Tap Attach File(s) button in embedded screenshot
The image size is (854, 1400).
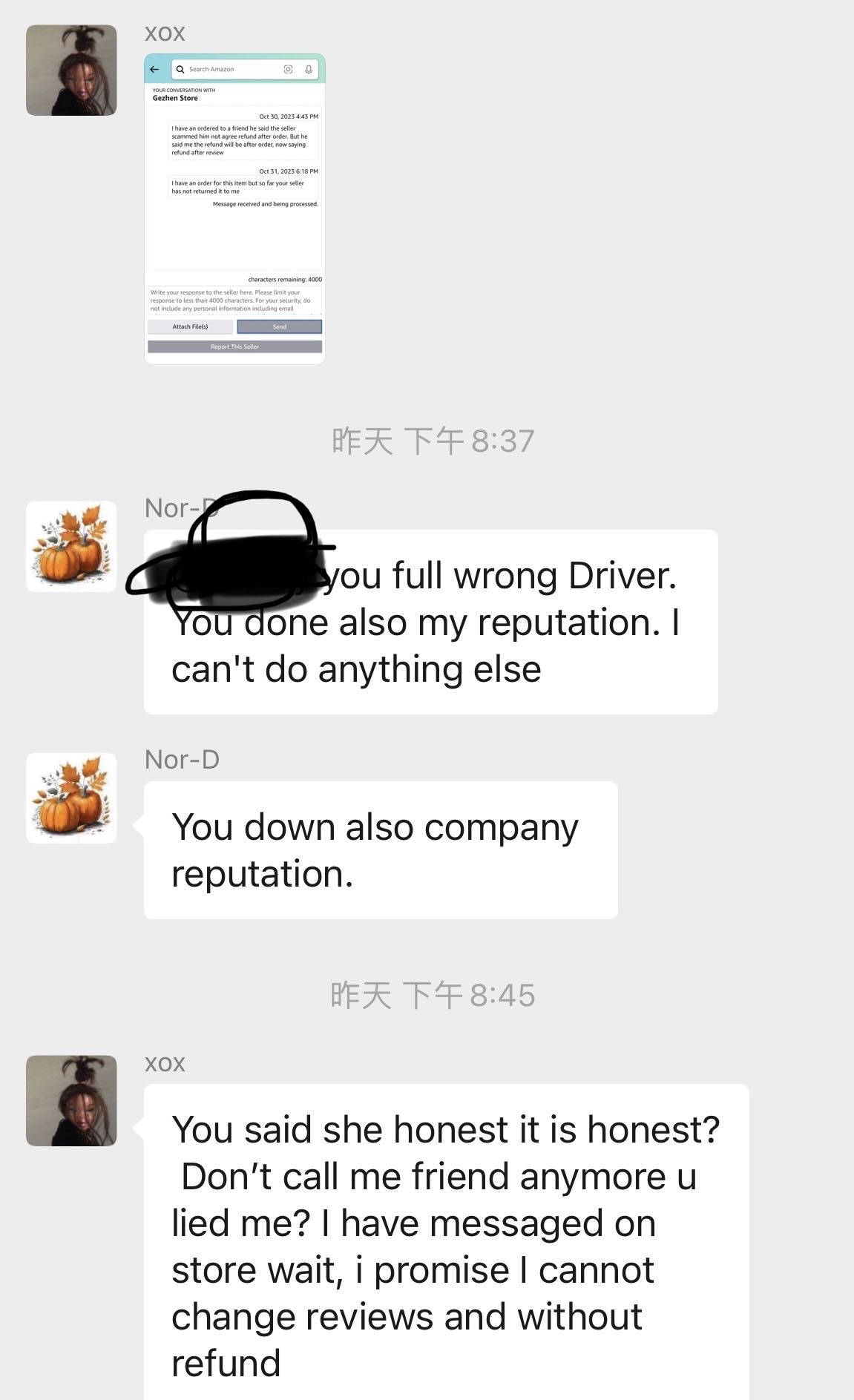coord(190,326)
